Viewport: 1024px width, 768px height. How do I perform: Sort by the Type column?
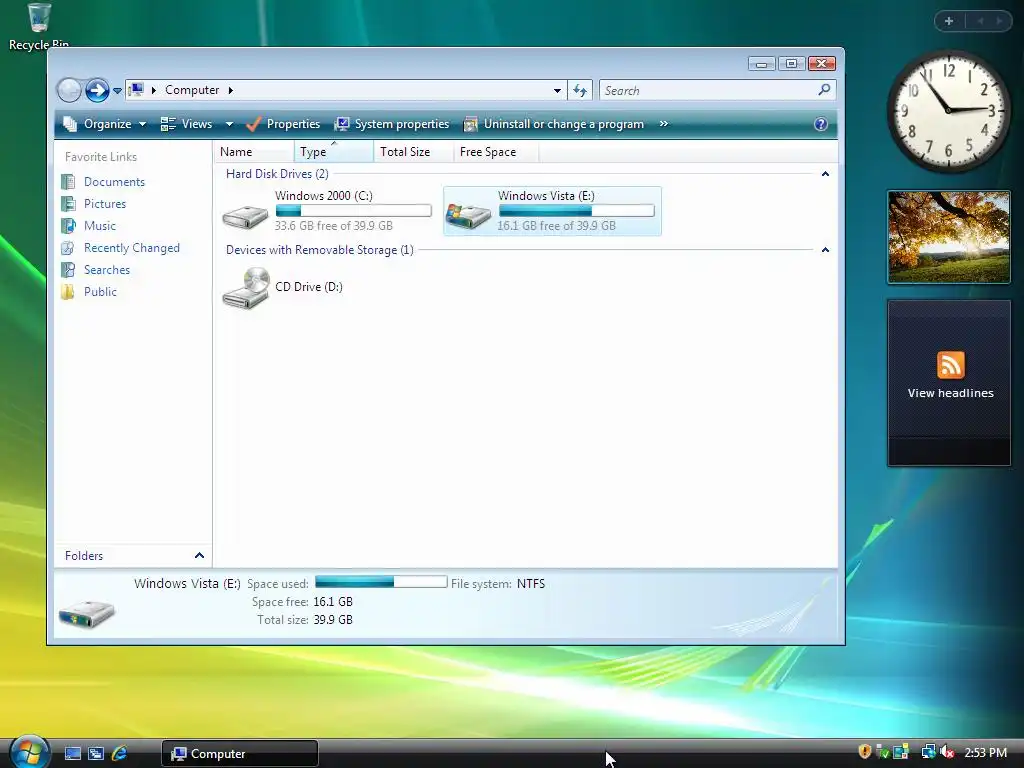(x=334, y=152)
